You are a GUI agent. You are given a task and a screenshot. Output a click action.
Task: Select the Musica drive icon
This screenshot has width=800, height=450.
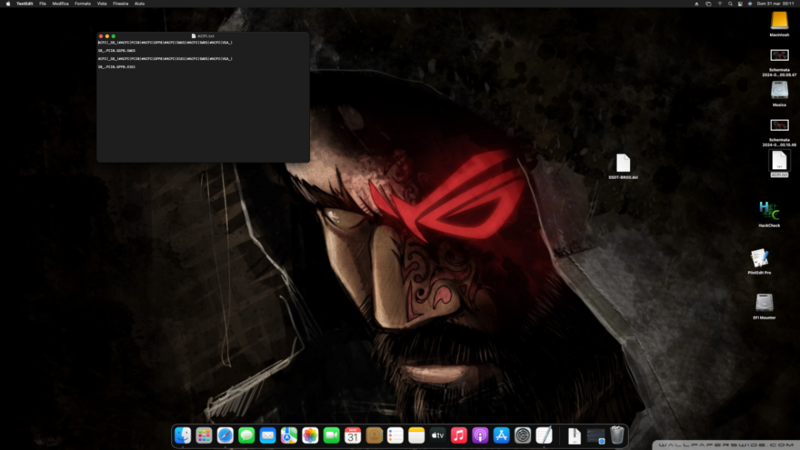click(x=779, y=94)
